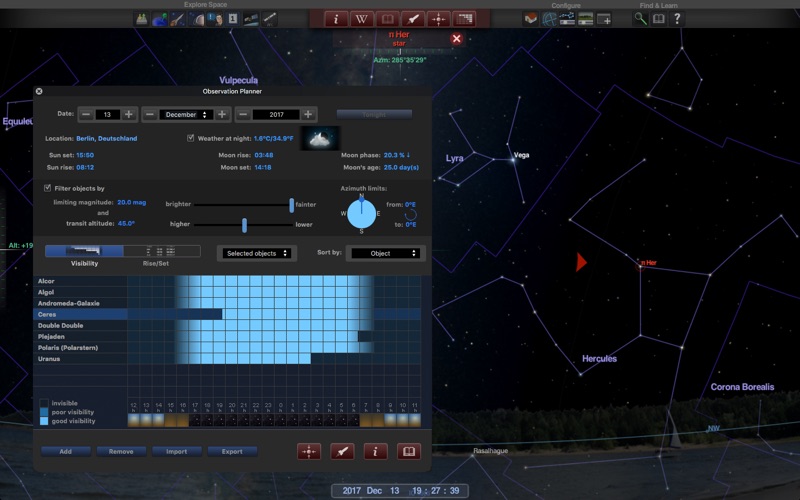Click the search magnifier under Find & Learn

(x=640, y=18)
